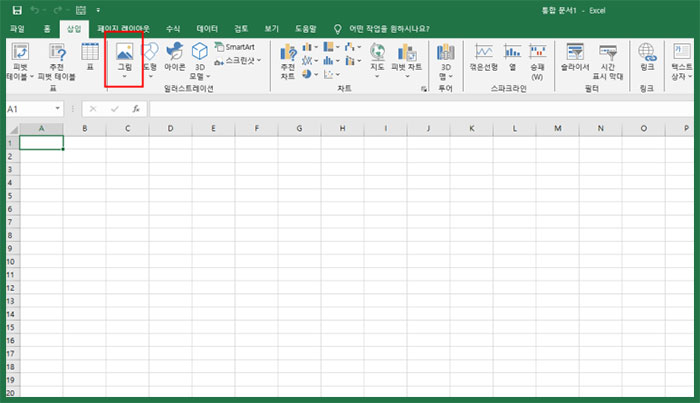This screenshot has height=403, width=700.
Task: Insert a statistic chart
Action: (331, 60)
